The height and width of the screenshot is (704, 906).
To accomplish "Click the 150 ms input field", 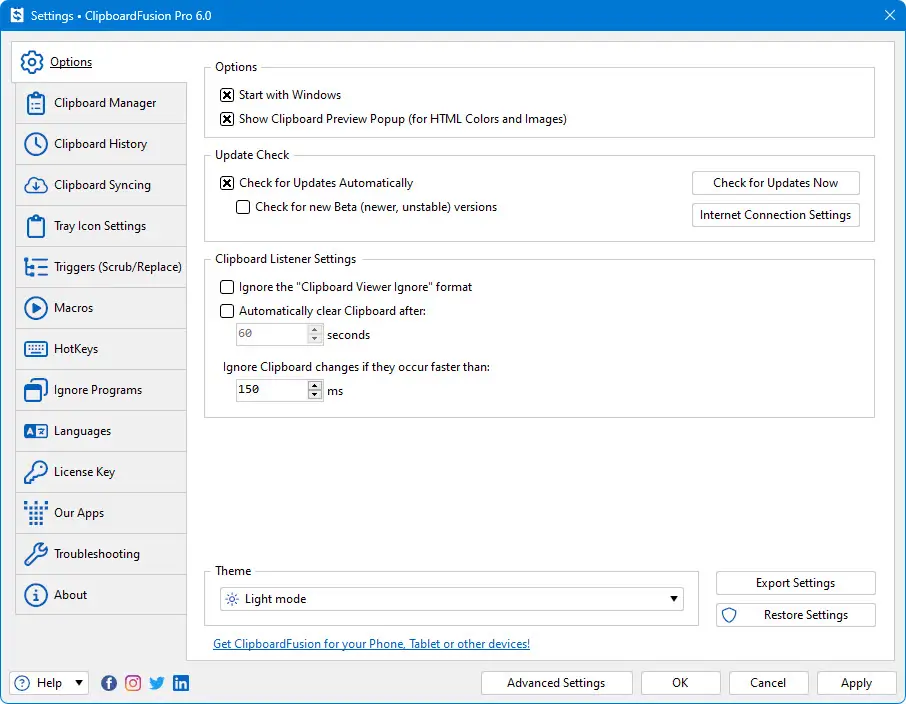I will (271, 390).
